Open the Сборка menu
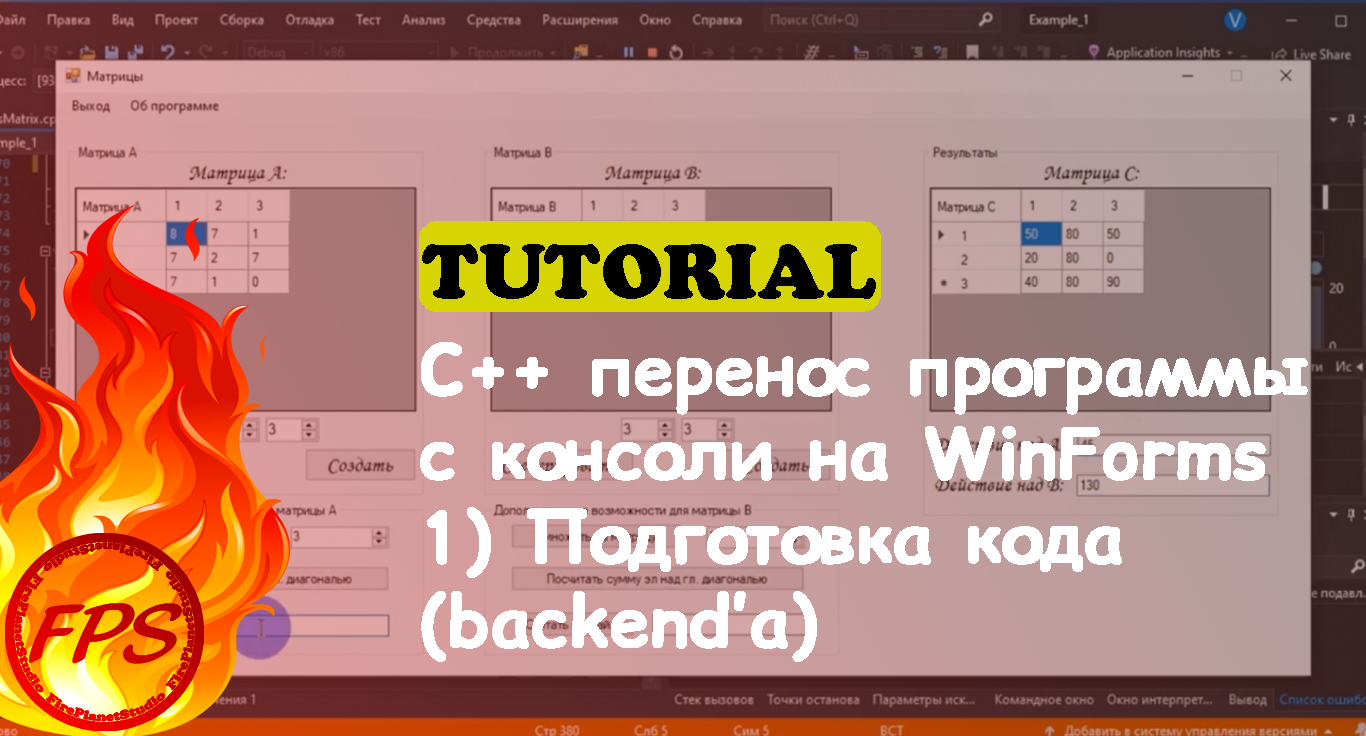Image resolution: width=1366 pixels, height=736 pixels. tap(241, 19)
